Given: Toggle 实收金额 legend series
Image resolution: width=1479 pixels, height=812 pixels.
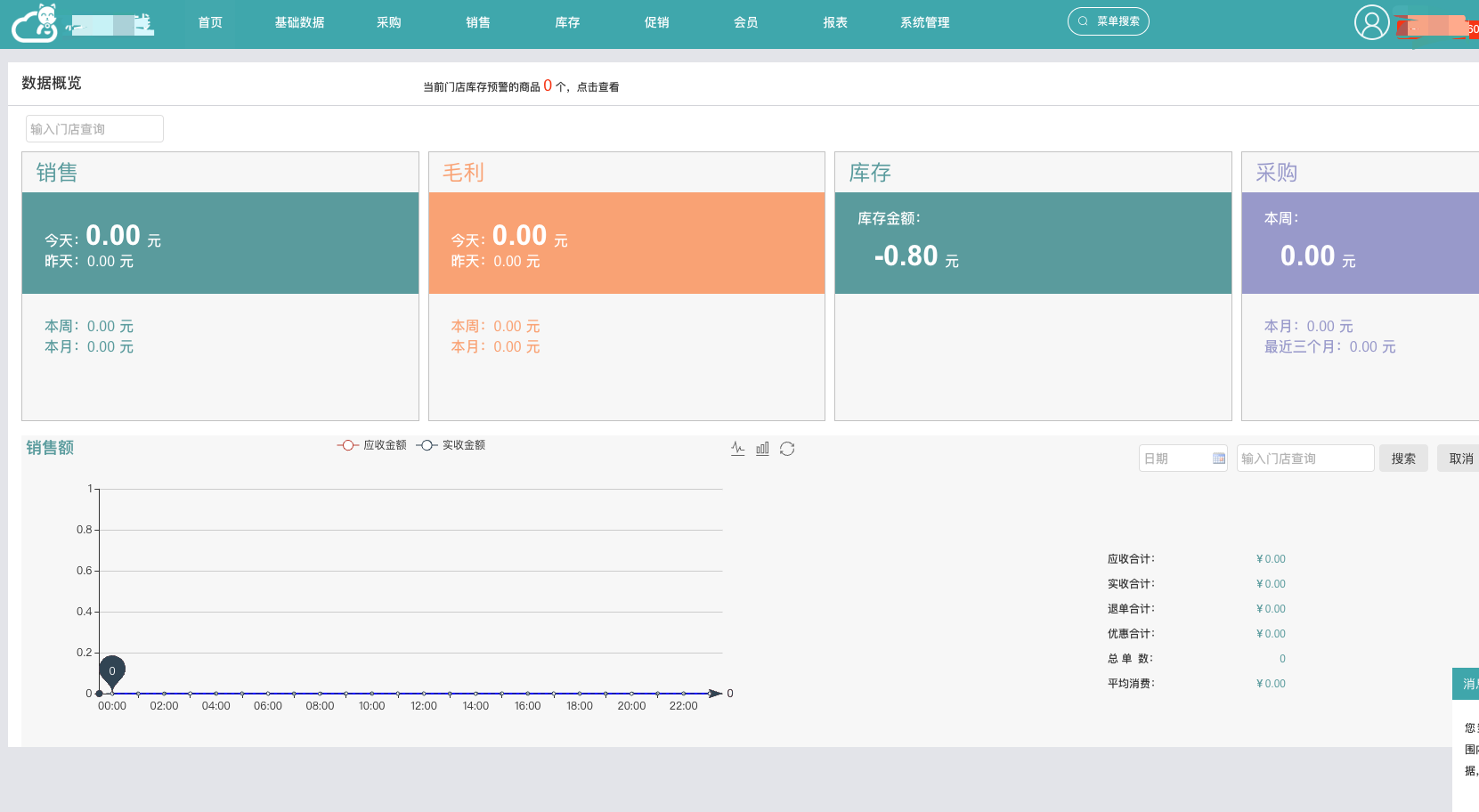Looking at the screenshot, I should [451, 445].
